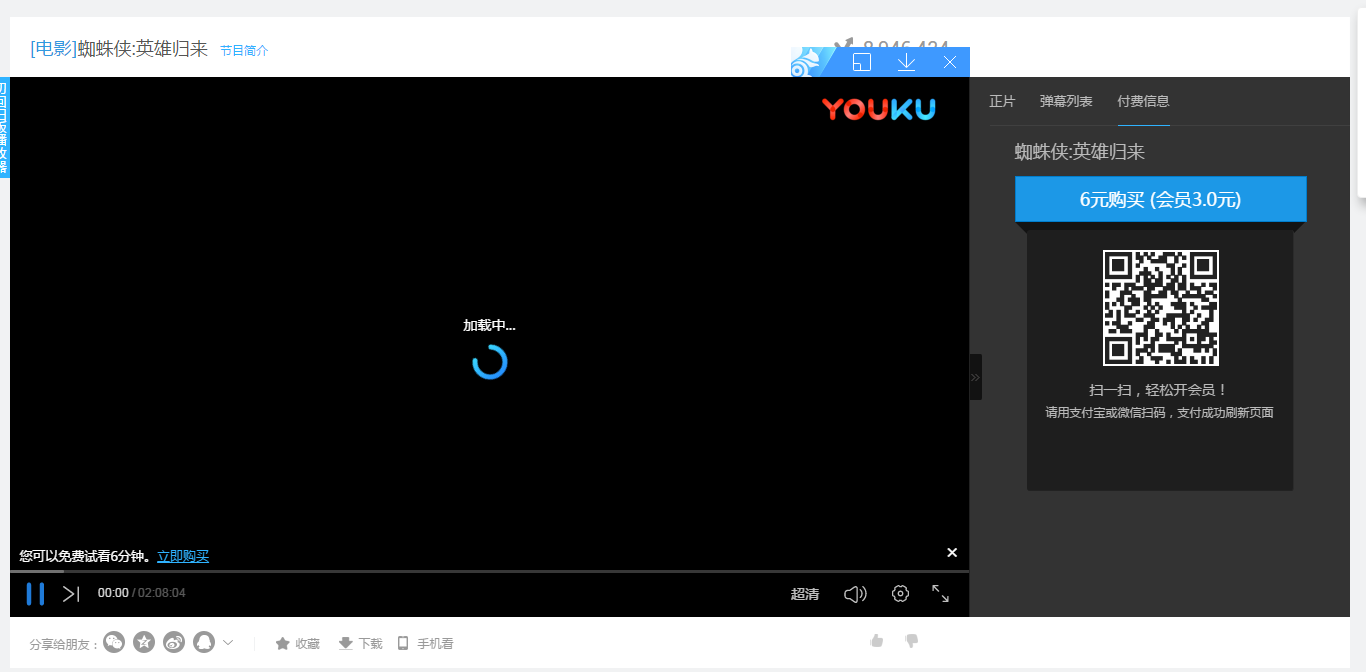1366x672 pixels.
Task: Share to Qzone star icon
Action: coord(144,642)
